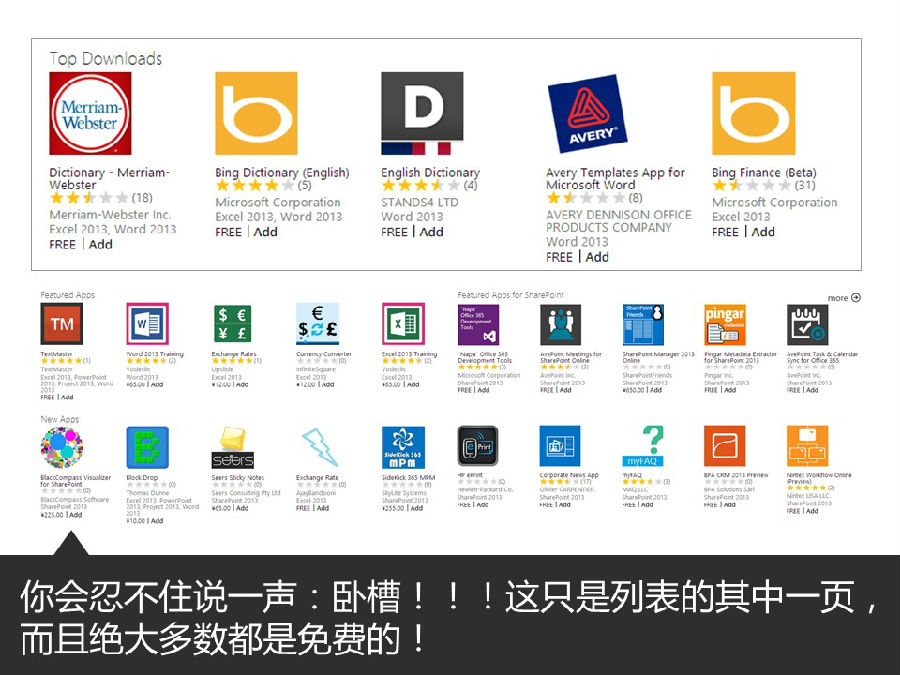Add the Excel 2013 Training app
This screenshot has width=900, height=675.
pyautogui.click(x=413, y=385)
